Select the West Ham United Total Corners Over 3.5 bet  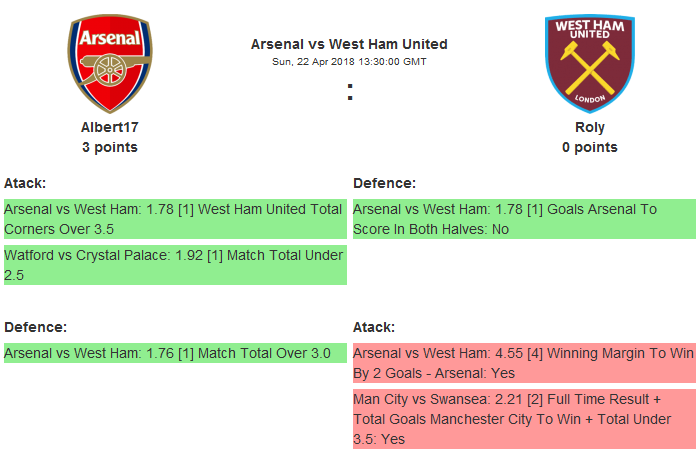point(174,219)
